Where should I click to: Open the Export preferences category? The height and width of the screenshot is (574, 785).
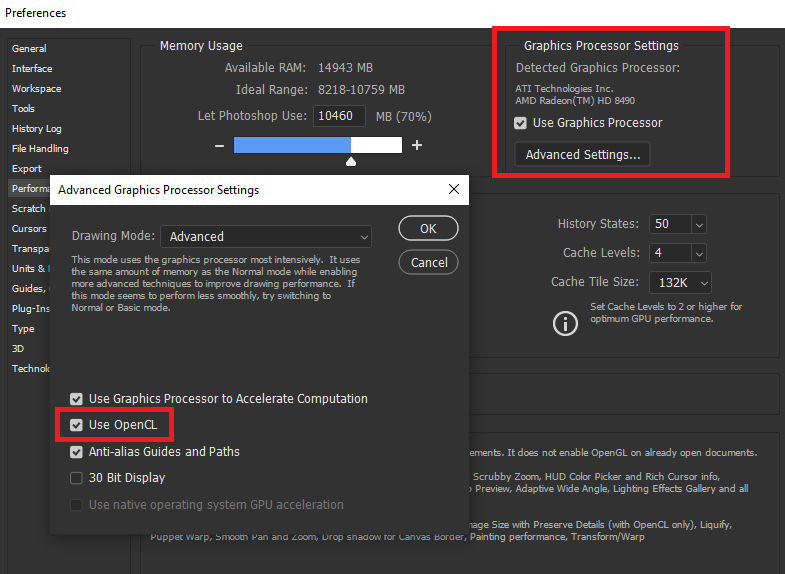(x=27, y=169)
